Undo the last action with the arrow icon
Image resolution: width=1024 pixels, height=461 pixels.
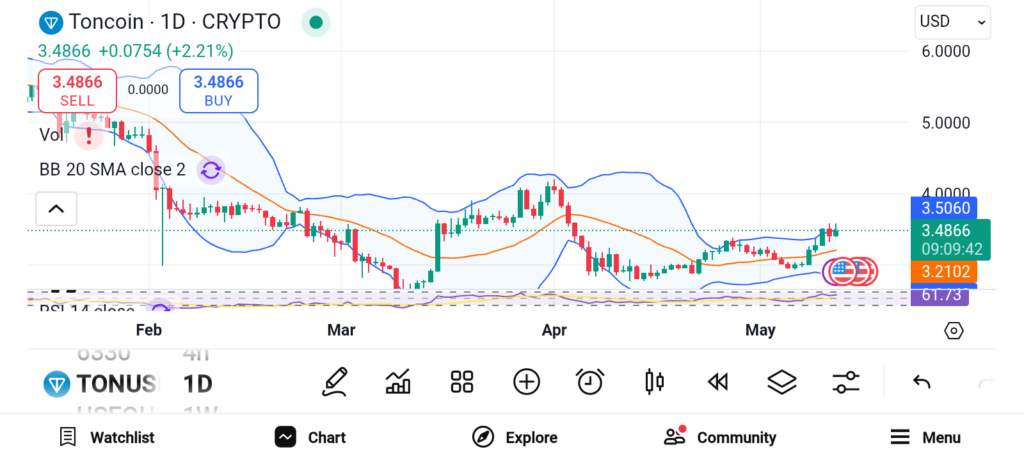(x=922, y=381)
